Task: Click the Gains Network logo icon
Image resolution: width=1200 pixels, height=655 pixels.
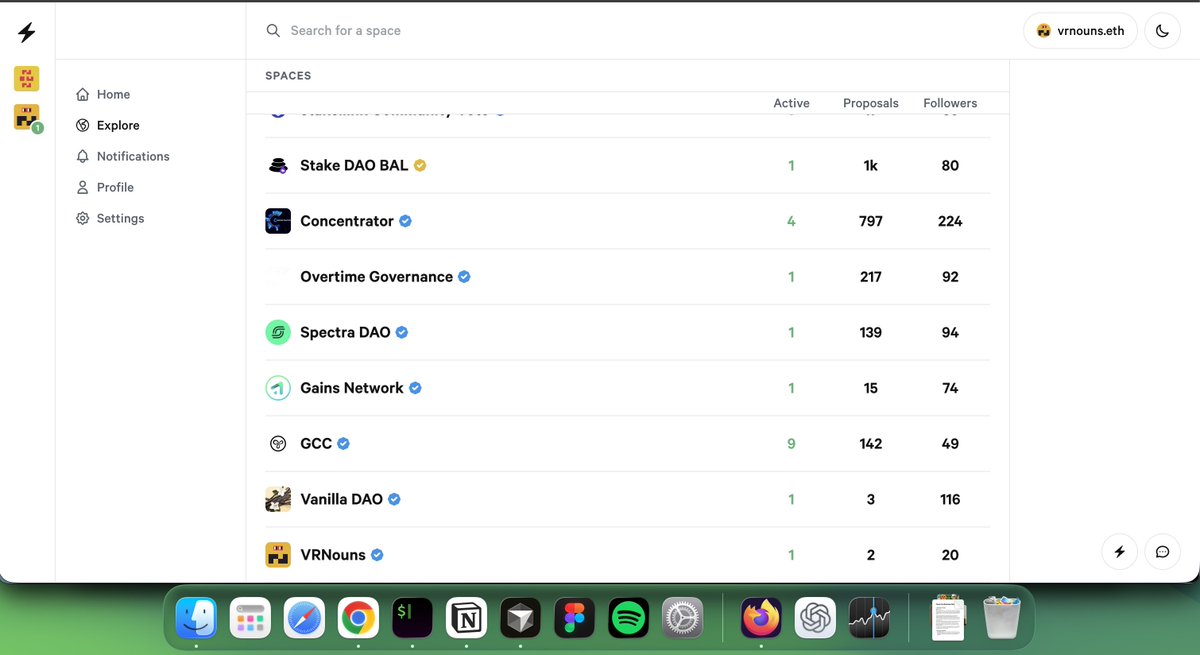Action: tap(278, 388)
